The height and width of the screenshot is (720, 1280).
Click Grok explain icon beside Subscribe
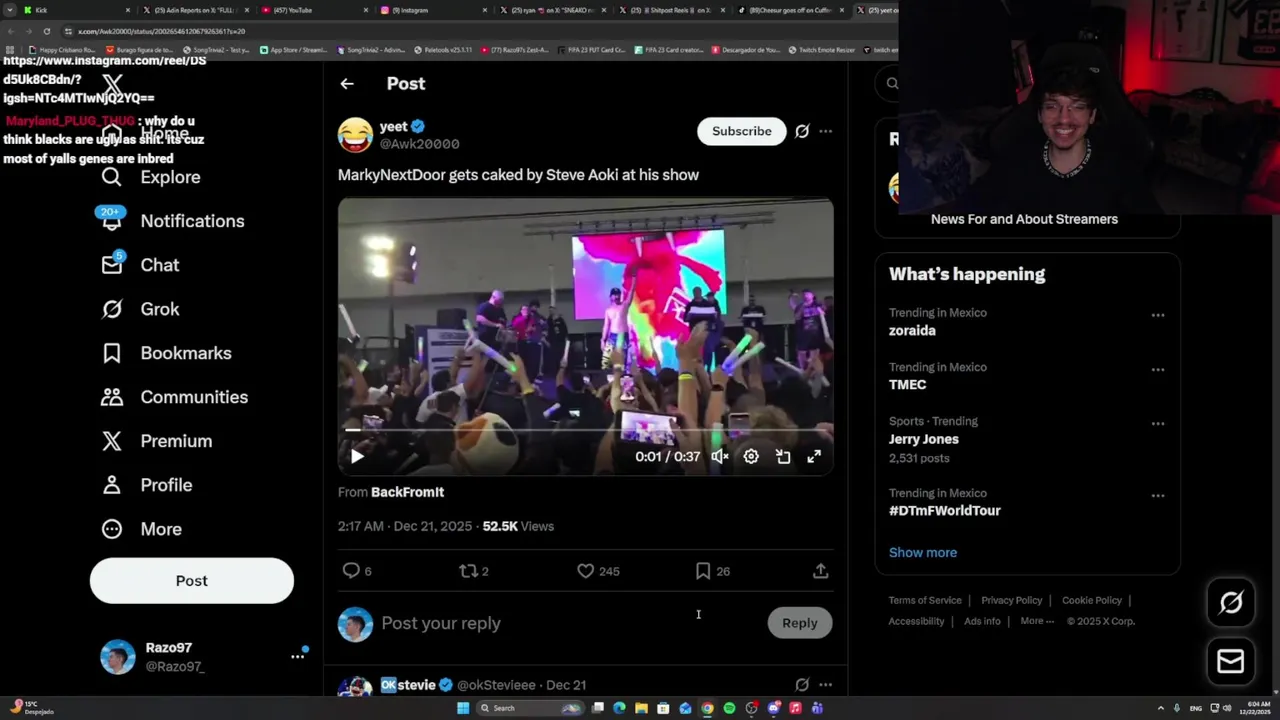pyautogui.click(x=802, y=131)
